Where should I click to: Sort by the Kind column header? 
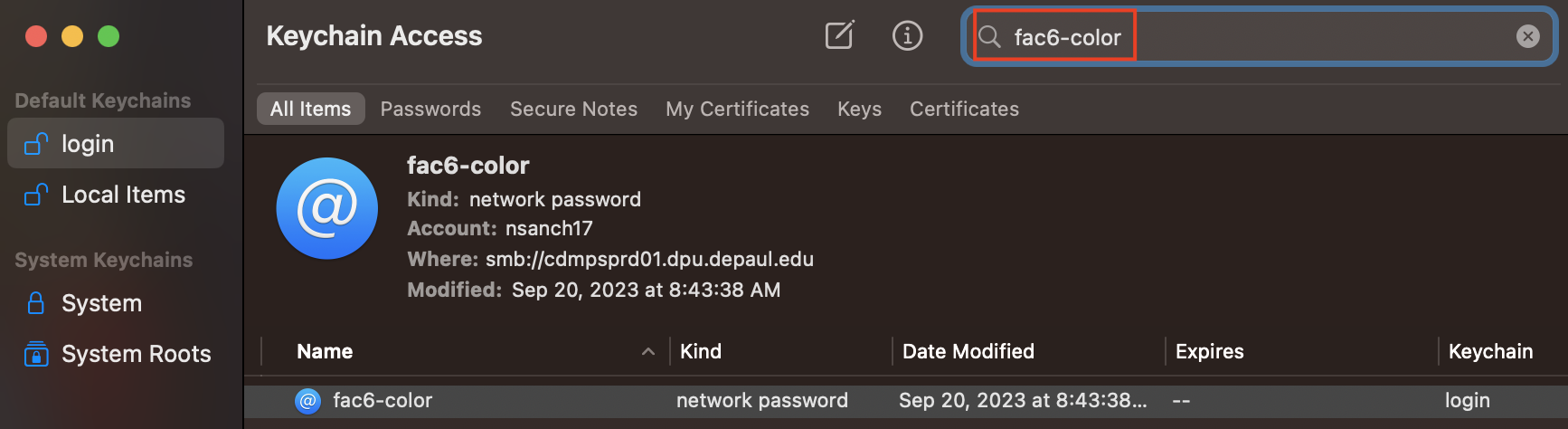point(701,351)
